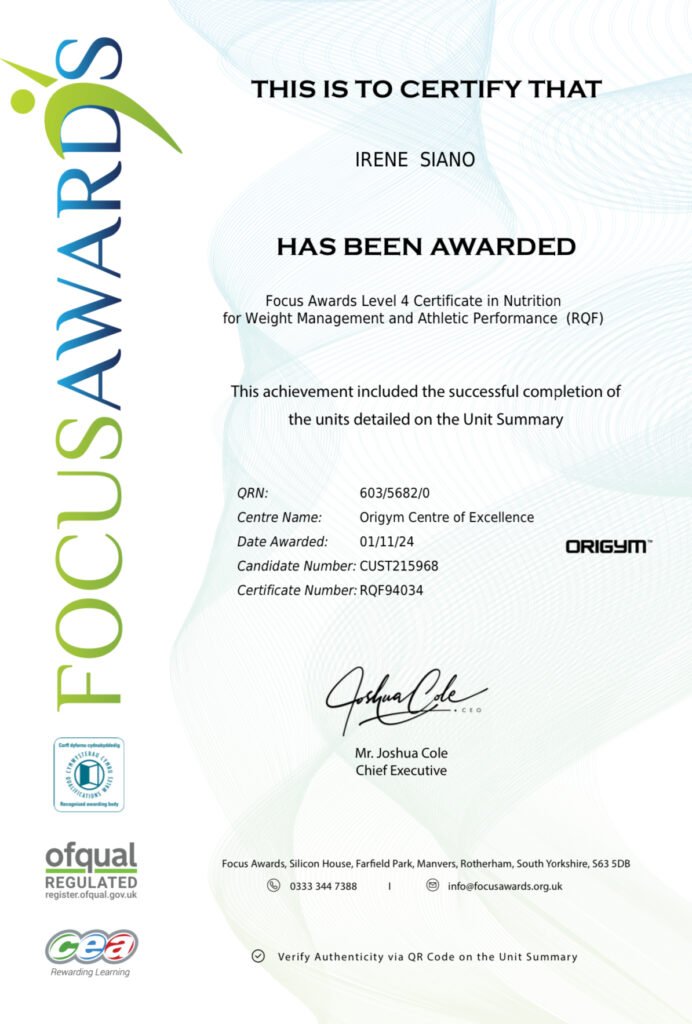Click the Joshua Cole signature
The width and height of the screenshot is (692, 1024).
point(406,697)
